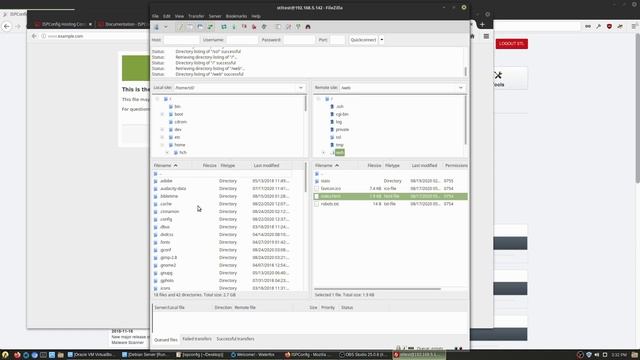The width and height of the screenshot is (640, 360).
Task: Open the Local site path dropdown
Action: pyautogui.click(x=301, y=88)
